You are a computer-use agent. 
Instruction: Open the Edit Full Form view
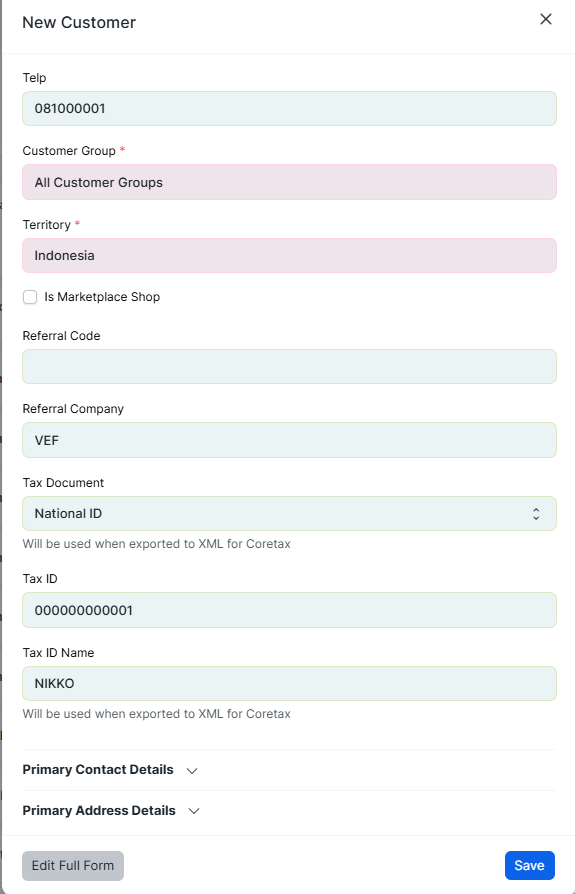click(x=73, y=865)
